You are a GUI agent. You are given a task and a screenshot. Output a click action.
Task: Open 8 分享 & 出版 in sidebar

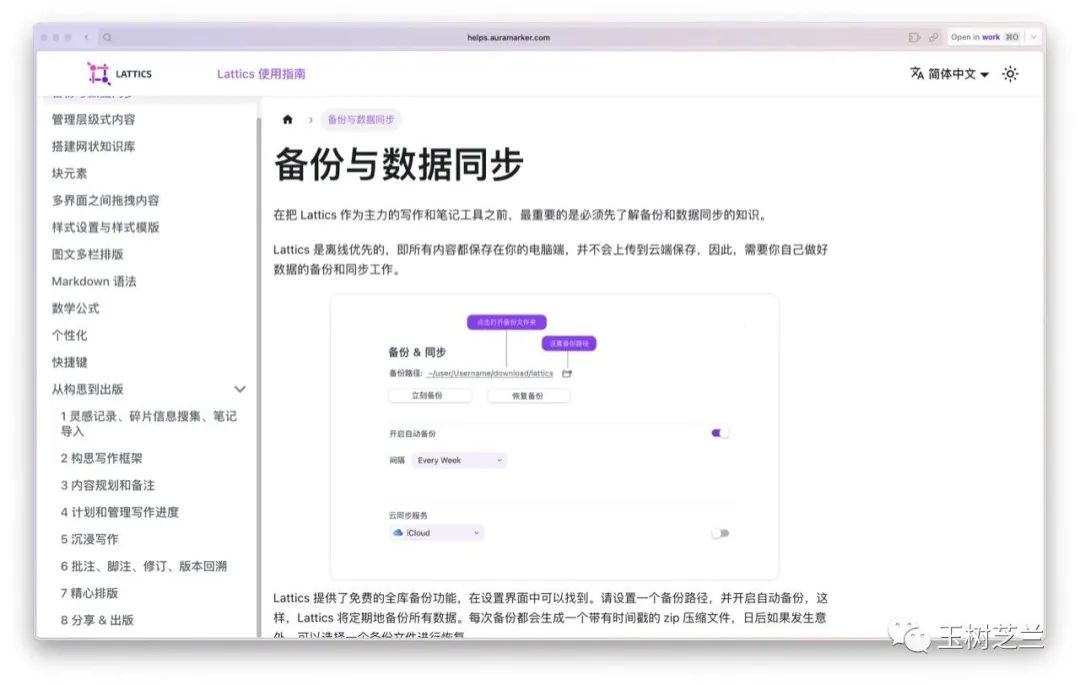[x=97, y=620]
